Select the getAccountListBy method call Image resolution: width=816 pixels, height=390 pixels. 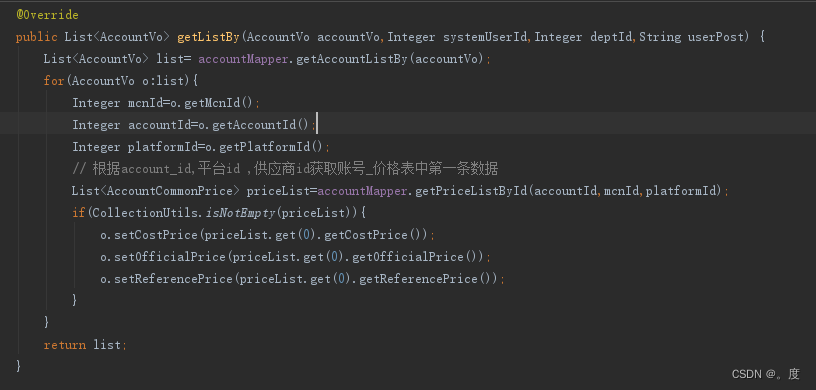[x=352, y=59]
